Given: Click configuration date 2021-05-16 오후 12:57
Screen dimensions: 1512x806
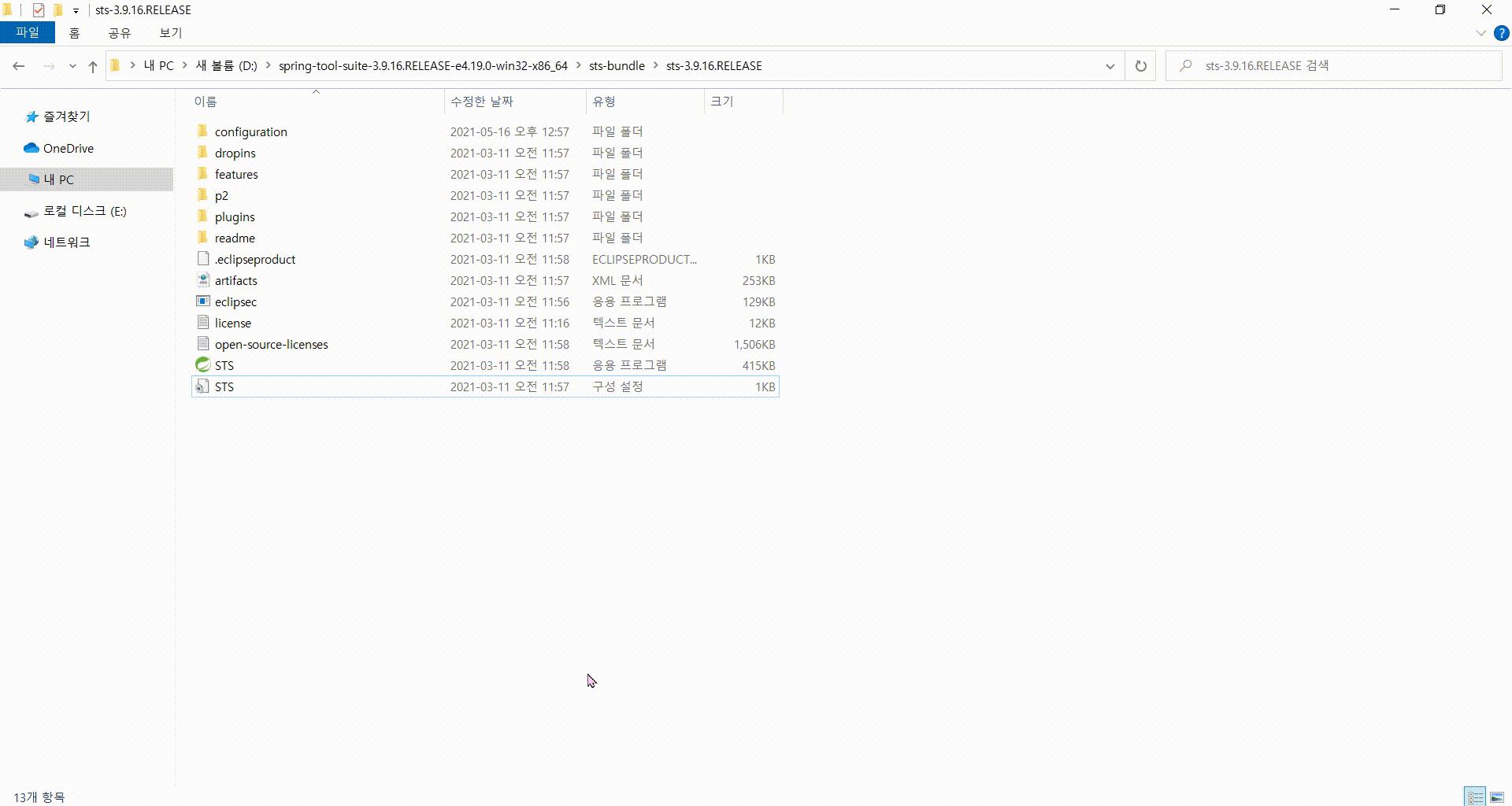Looking at the screenshot, I should tap(510, 131).
